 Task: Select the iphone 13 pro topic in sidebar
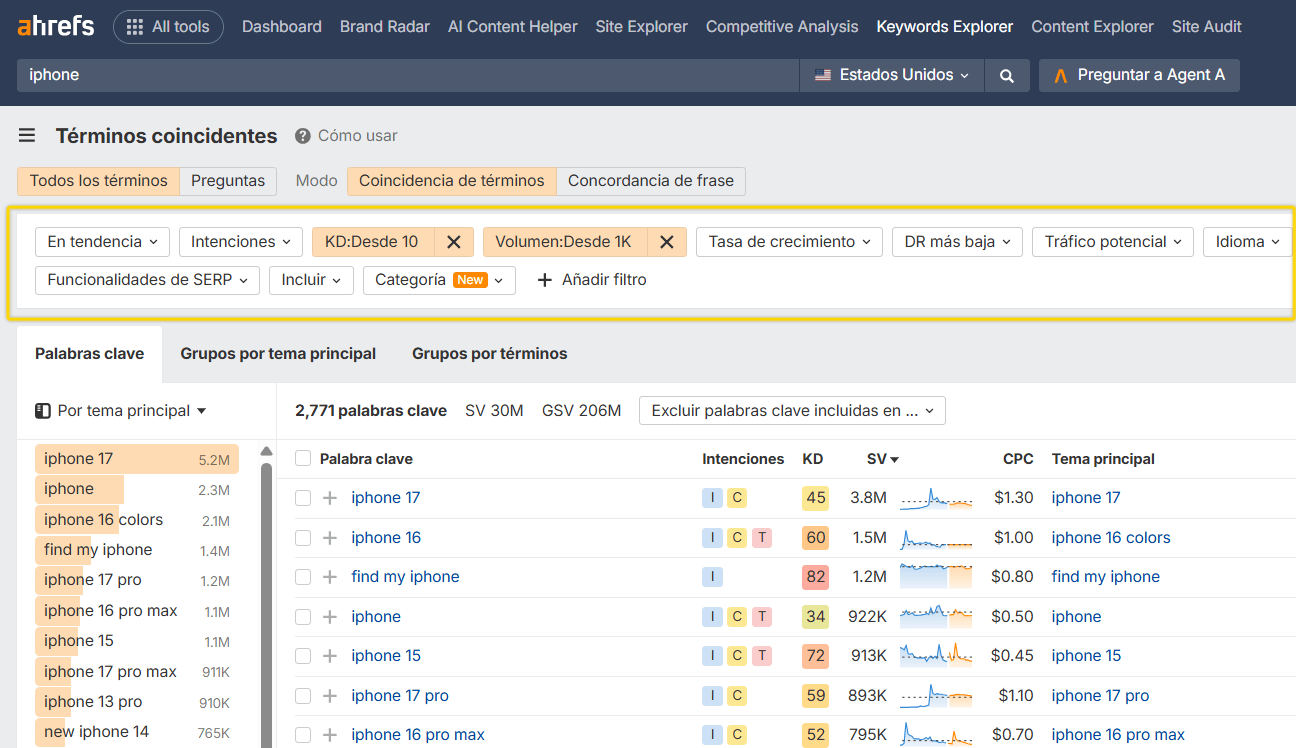[137, 702]
